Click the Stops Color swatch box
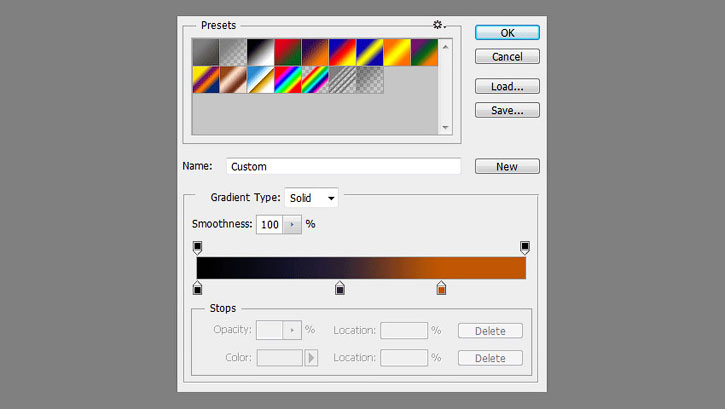This screenshot has width=725, height=409. coord(280,358)
